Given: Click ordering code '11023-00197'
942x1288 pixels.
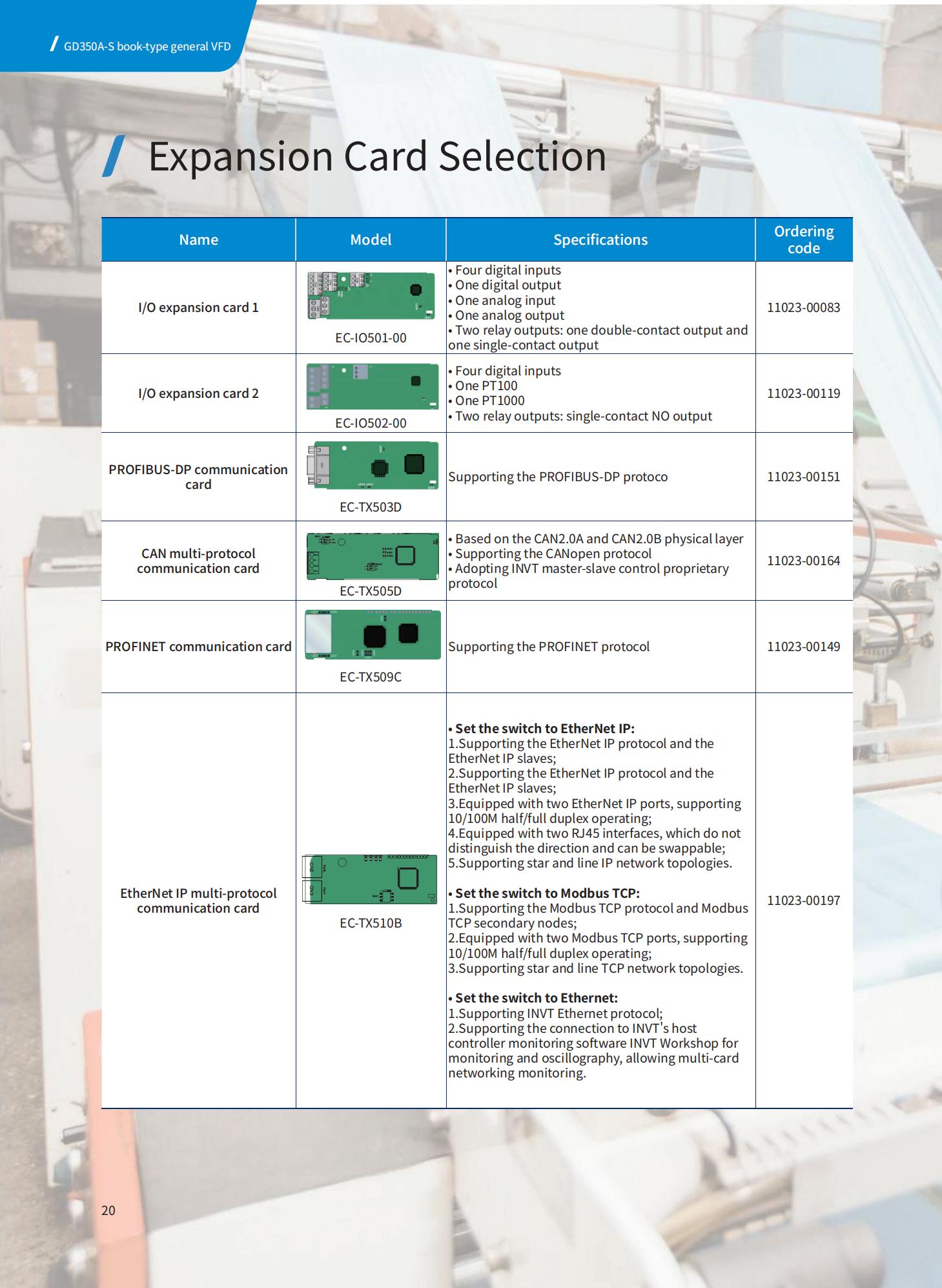Looking at the screenshot, I should click(x=804, y=900).
